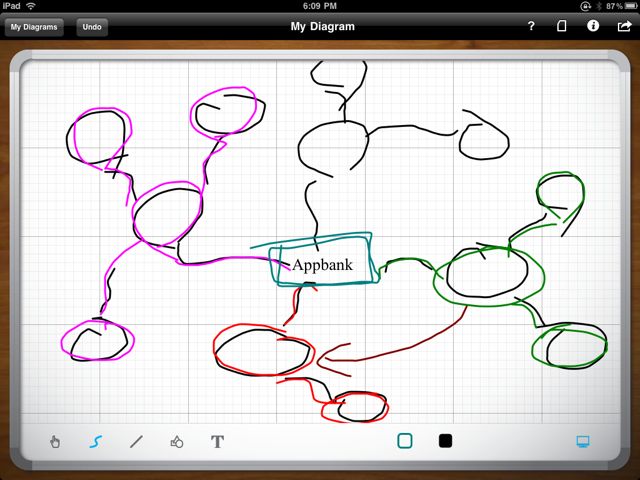Tap the orientation lock status icon
Image resolution: width=640 pixels, height=480 pixels.
[585, 6]
